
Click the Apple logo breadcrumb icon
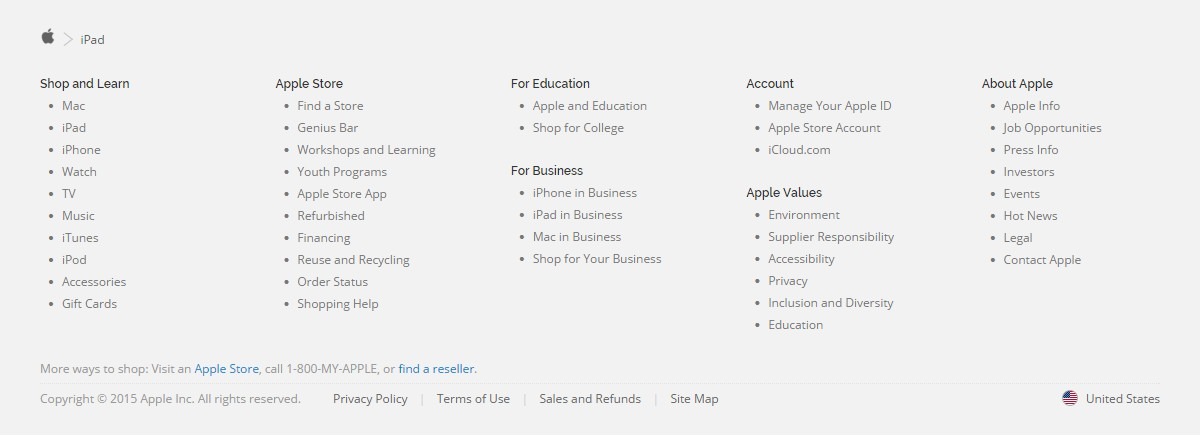point(47,37)
